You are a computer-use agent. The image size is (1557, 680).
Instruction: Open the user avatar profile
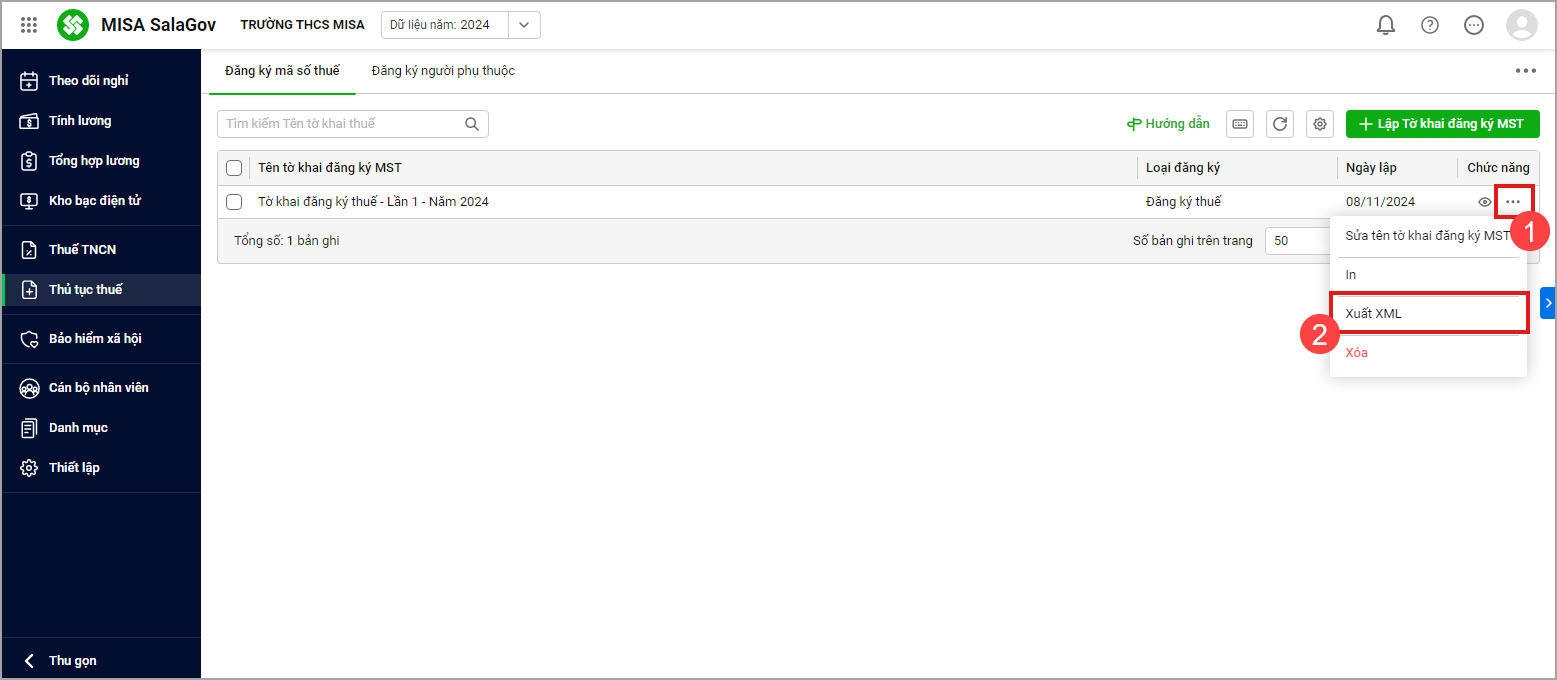[x=1521, y=25]
